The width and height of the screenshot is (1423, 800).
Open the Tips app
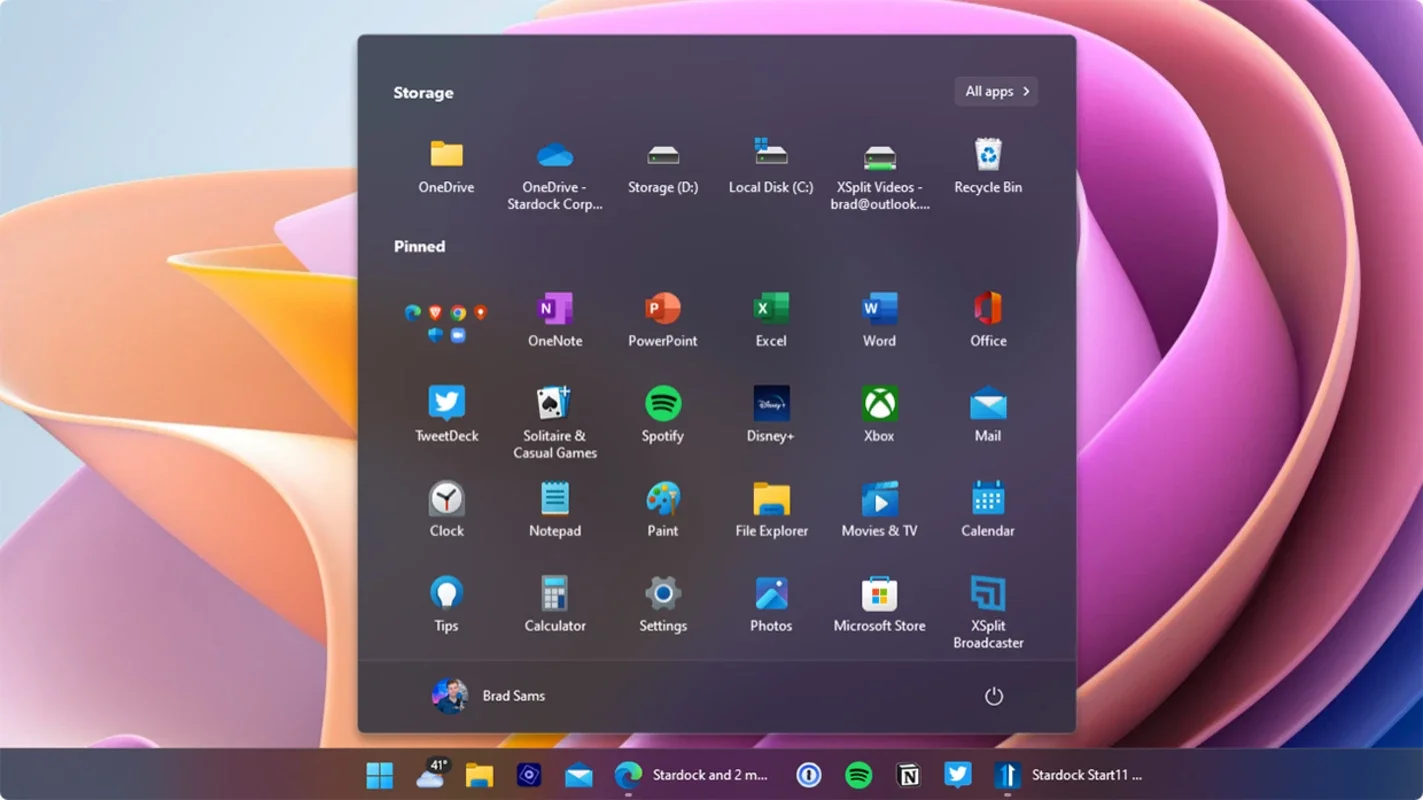[446, 605]
